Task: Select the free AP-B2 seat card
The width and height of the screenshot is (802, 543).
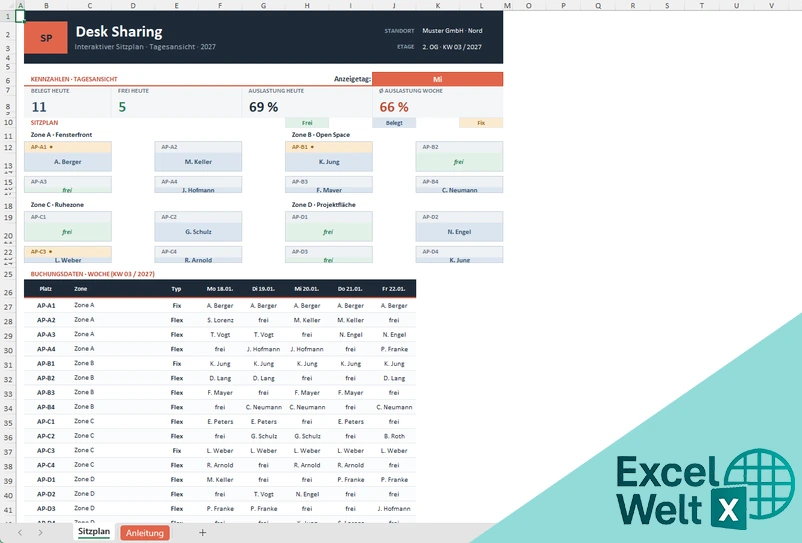Action: coord(459,156)
